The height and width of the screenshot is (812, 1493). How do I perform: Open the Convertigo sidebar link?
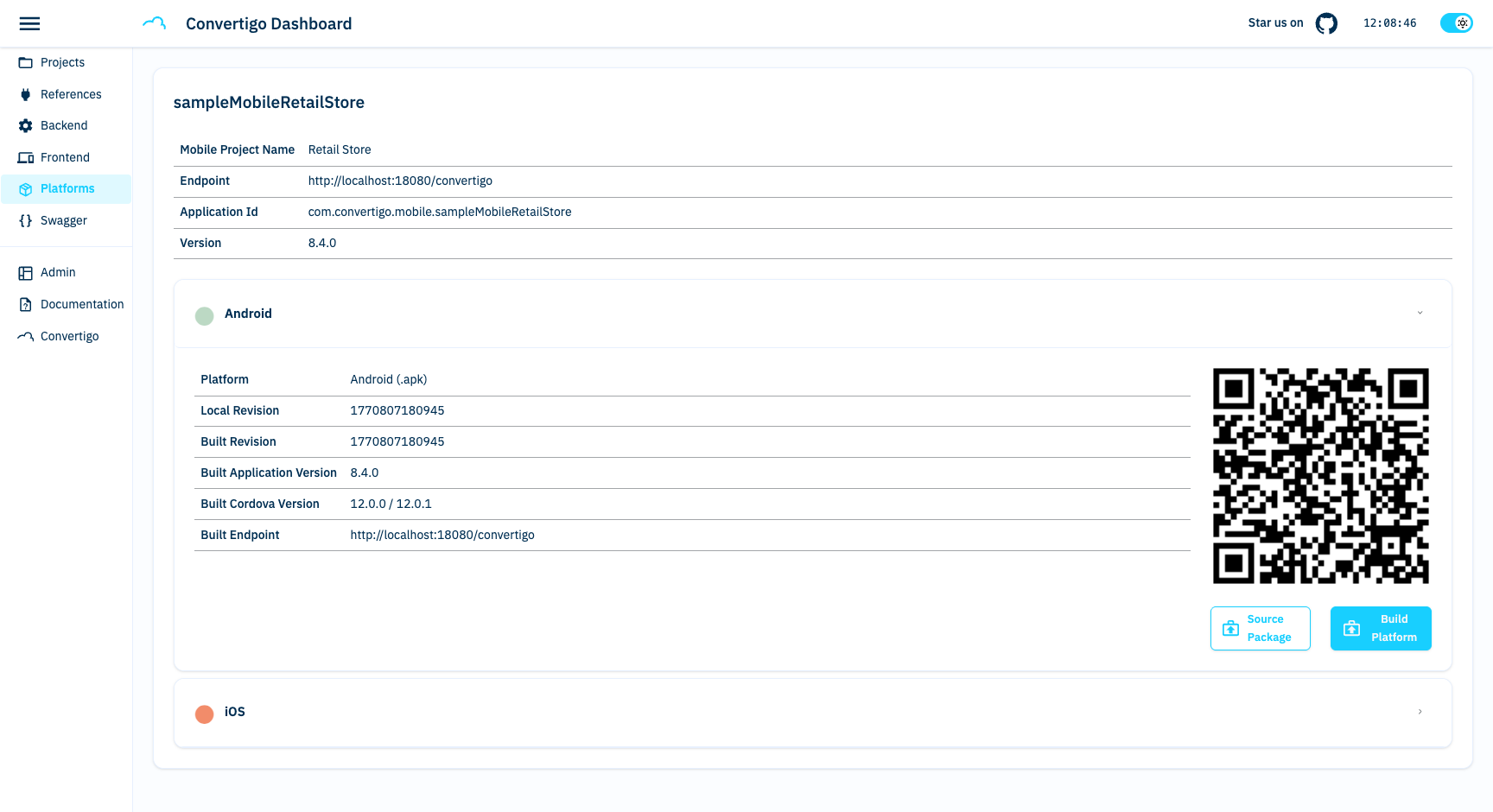pos(69,337)
